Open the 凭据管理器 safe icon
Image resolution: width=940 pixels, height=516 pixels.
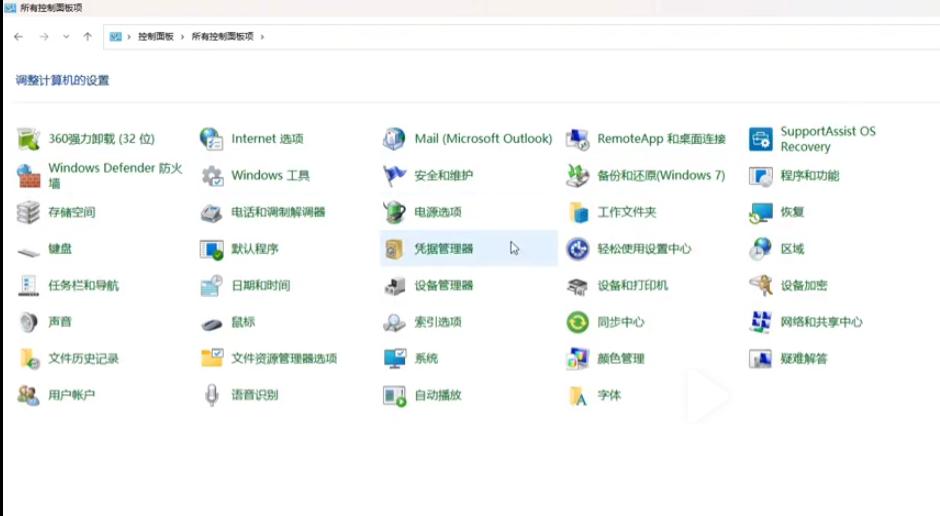click(x=394, y=249)
